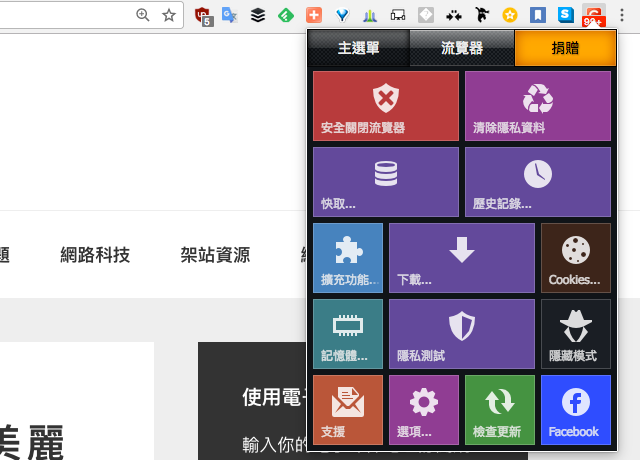
Task: Open the Facebook tile
Action: tap(575, 410)
